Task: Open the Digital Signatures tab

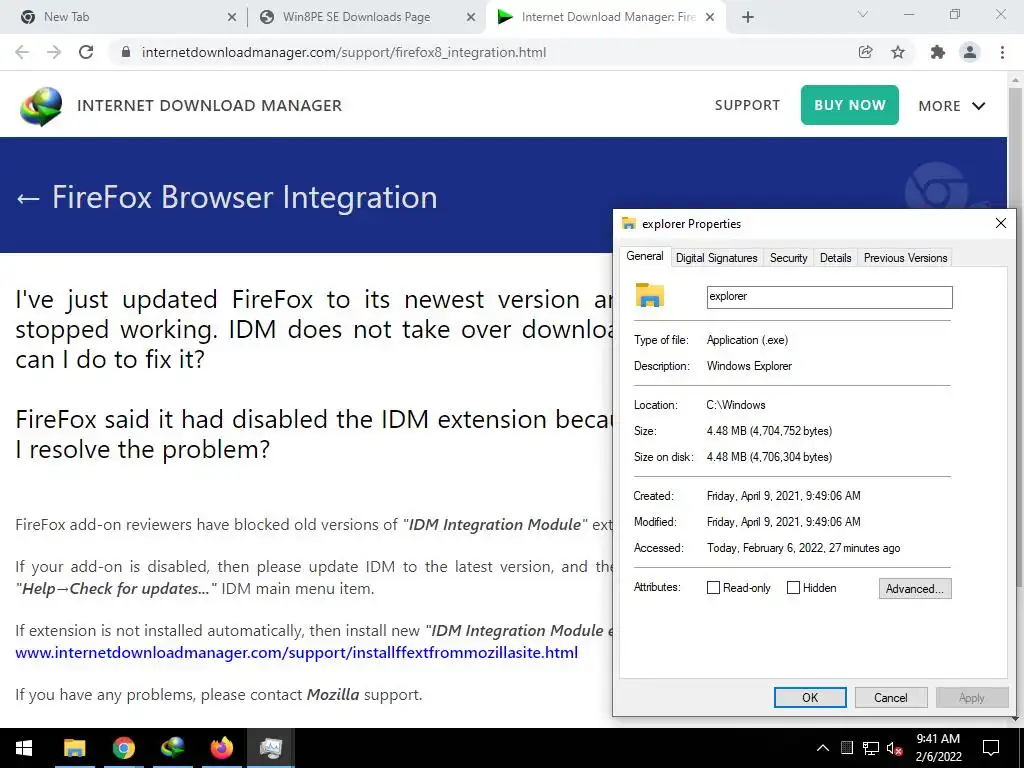Action: point(716,258)
